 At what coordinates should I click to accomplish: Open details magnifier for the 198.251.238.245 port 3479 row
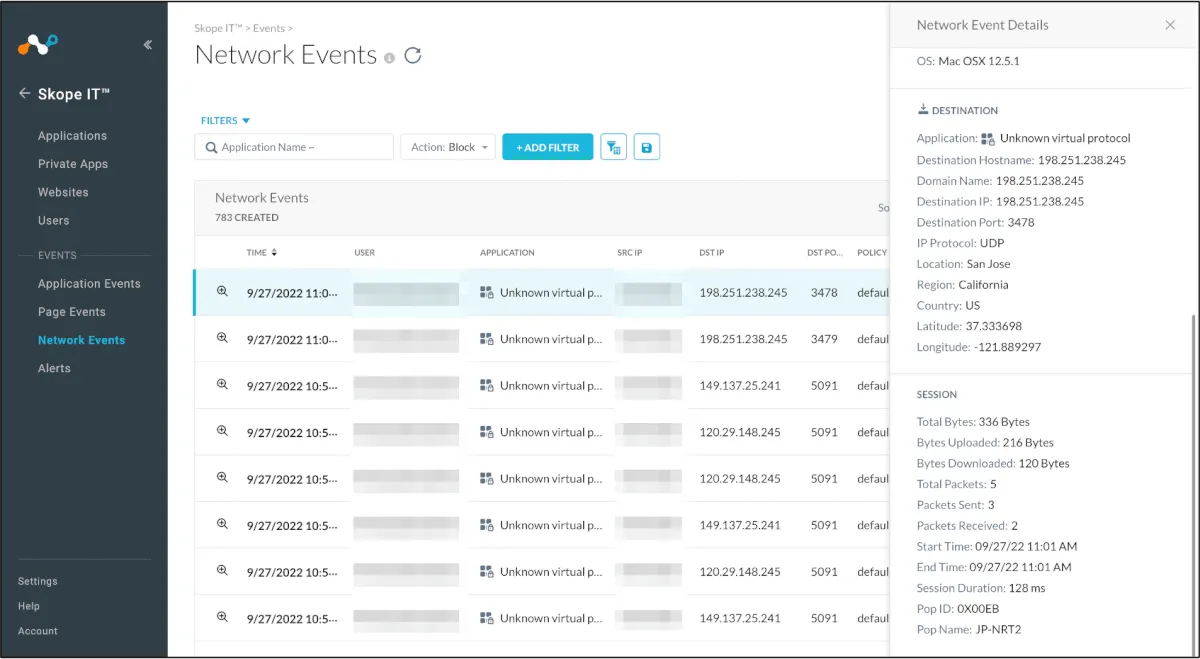(223, 338)
